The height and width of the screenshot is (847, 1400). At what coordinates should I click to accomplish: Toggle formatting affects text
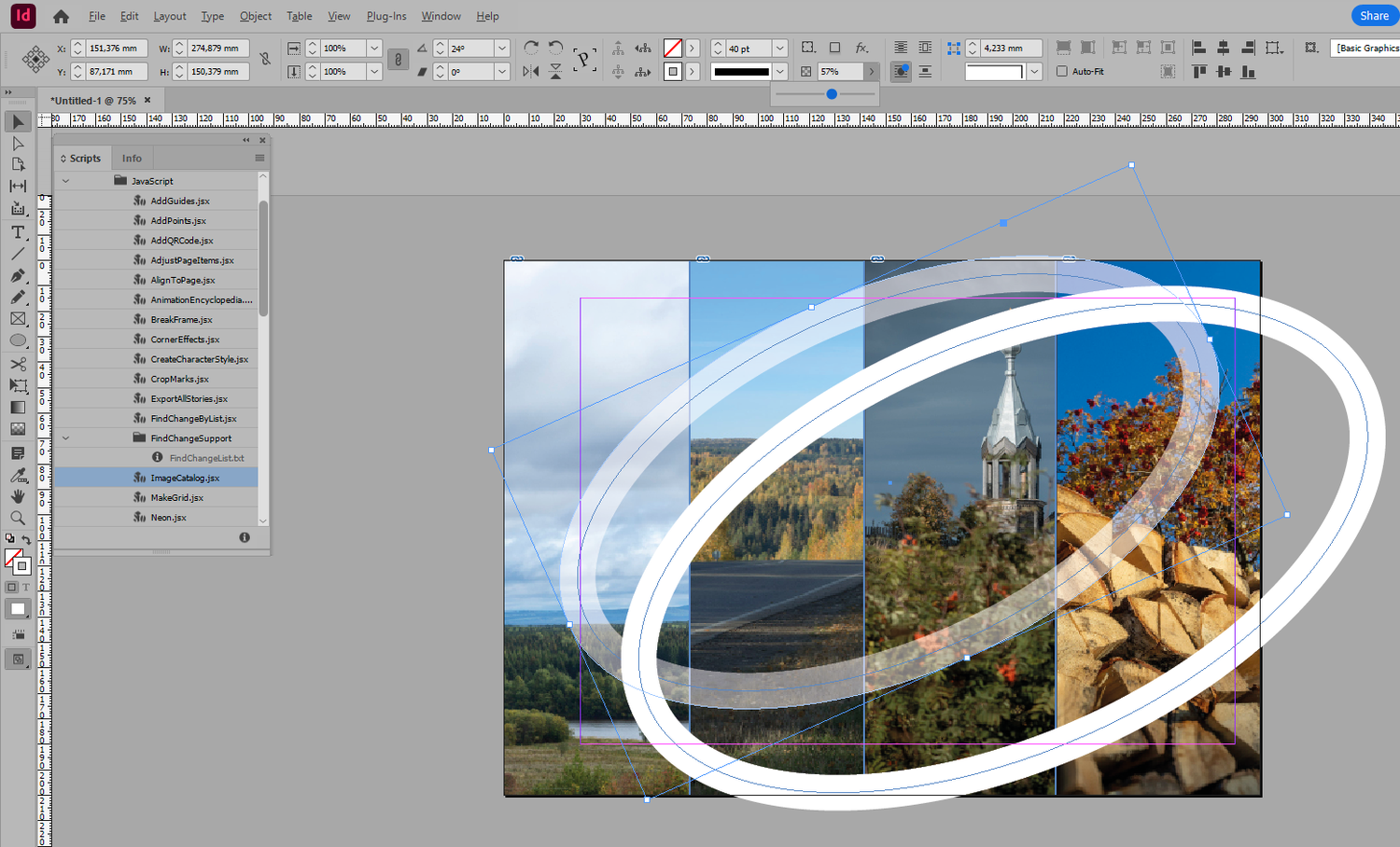26,588
